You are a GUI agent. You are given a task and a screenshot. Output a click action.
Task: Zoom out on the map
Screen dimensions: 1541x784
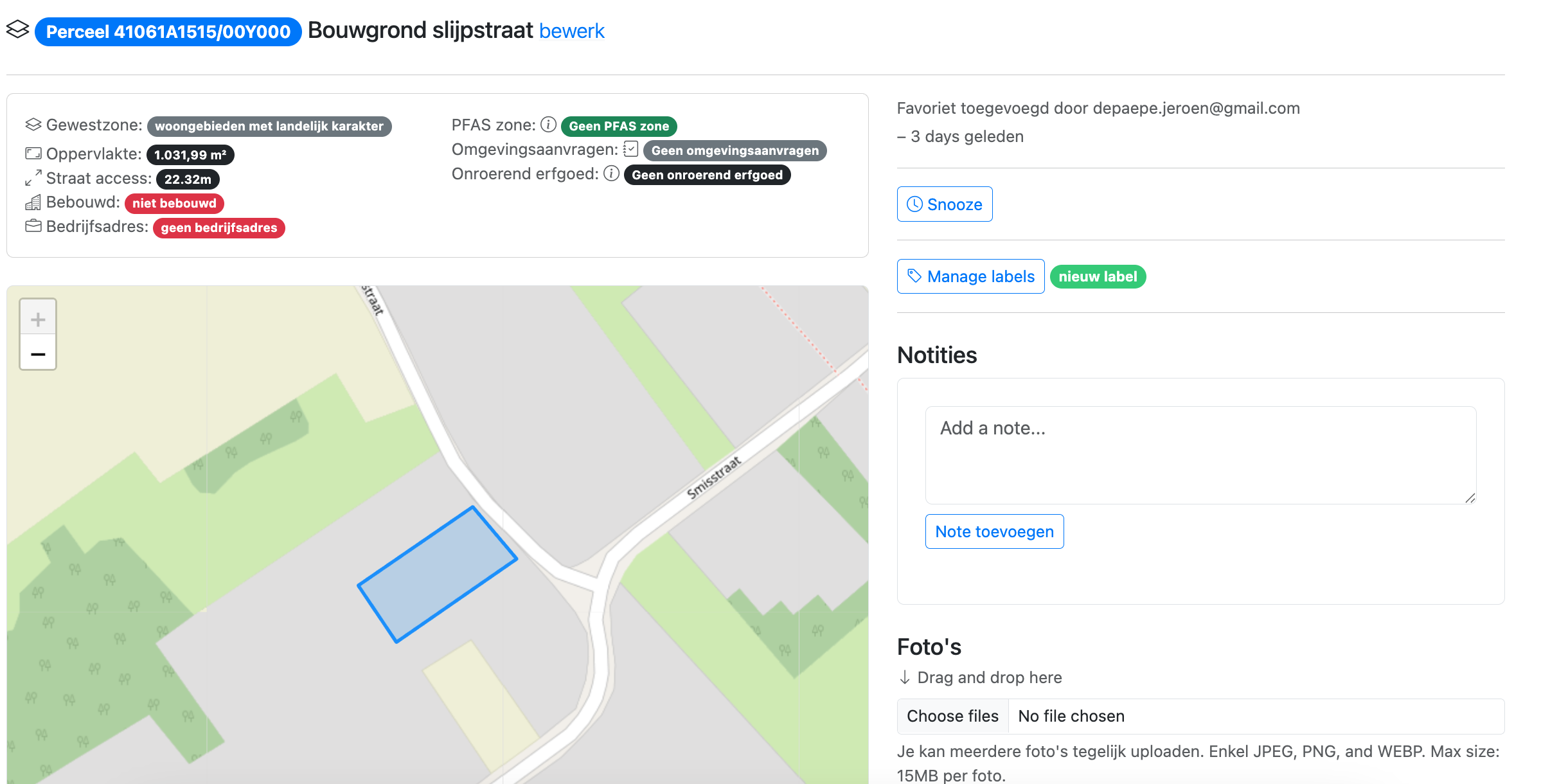38,353
